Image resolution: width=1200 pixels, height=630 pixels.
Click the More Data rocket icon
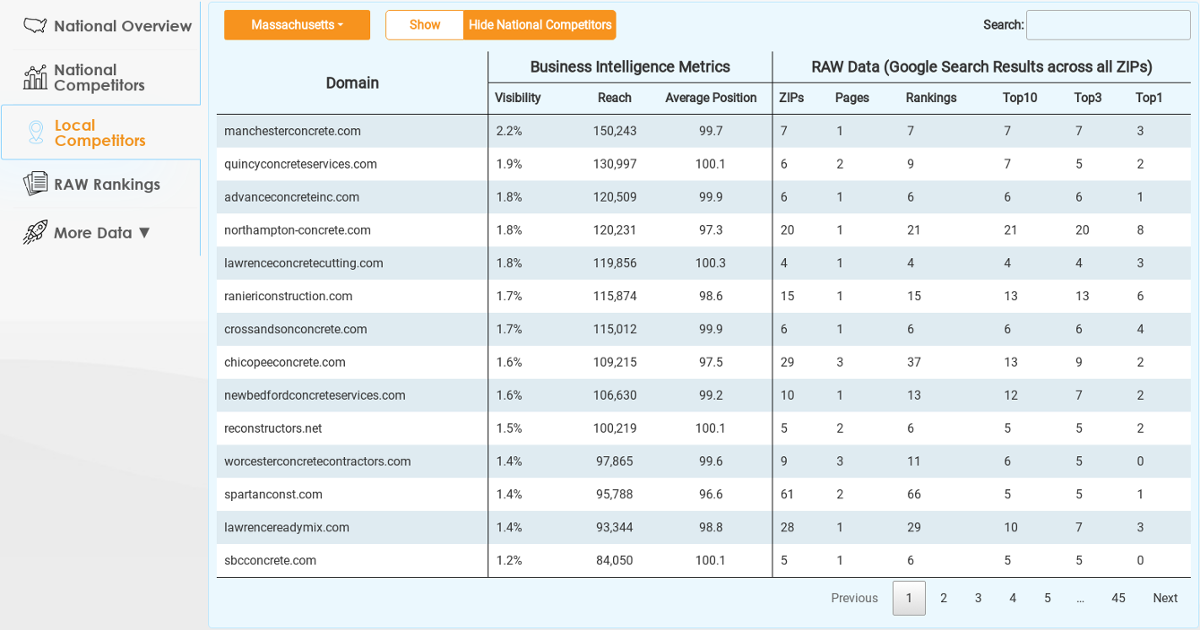[36, 232]
